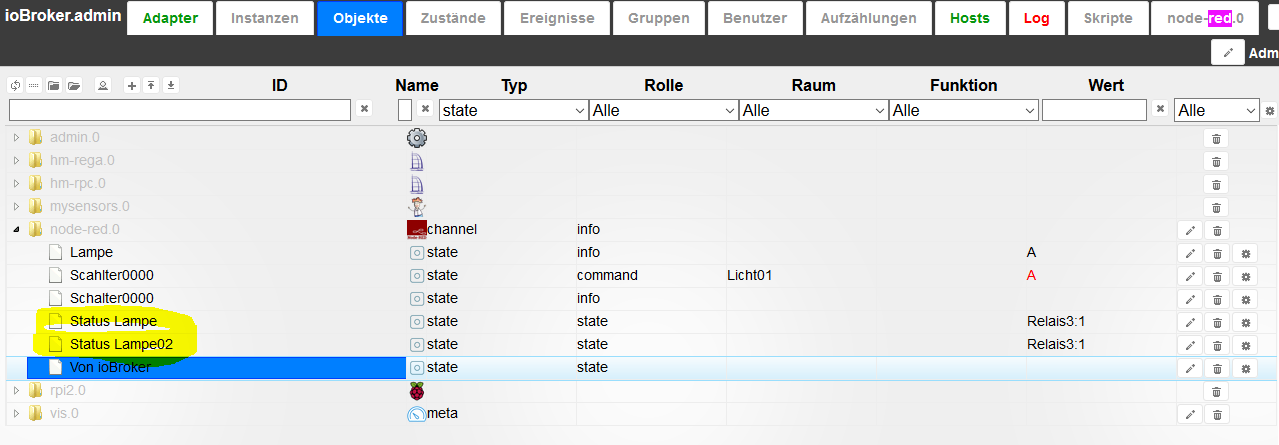The image size is (1279, 445).
Task: Edit the Schalter0000 object
Action: click(1190, 299)
